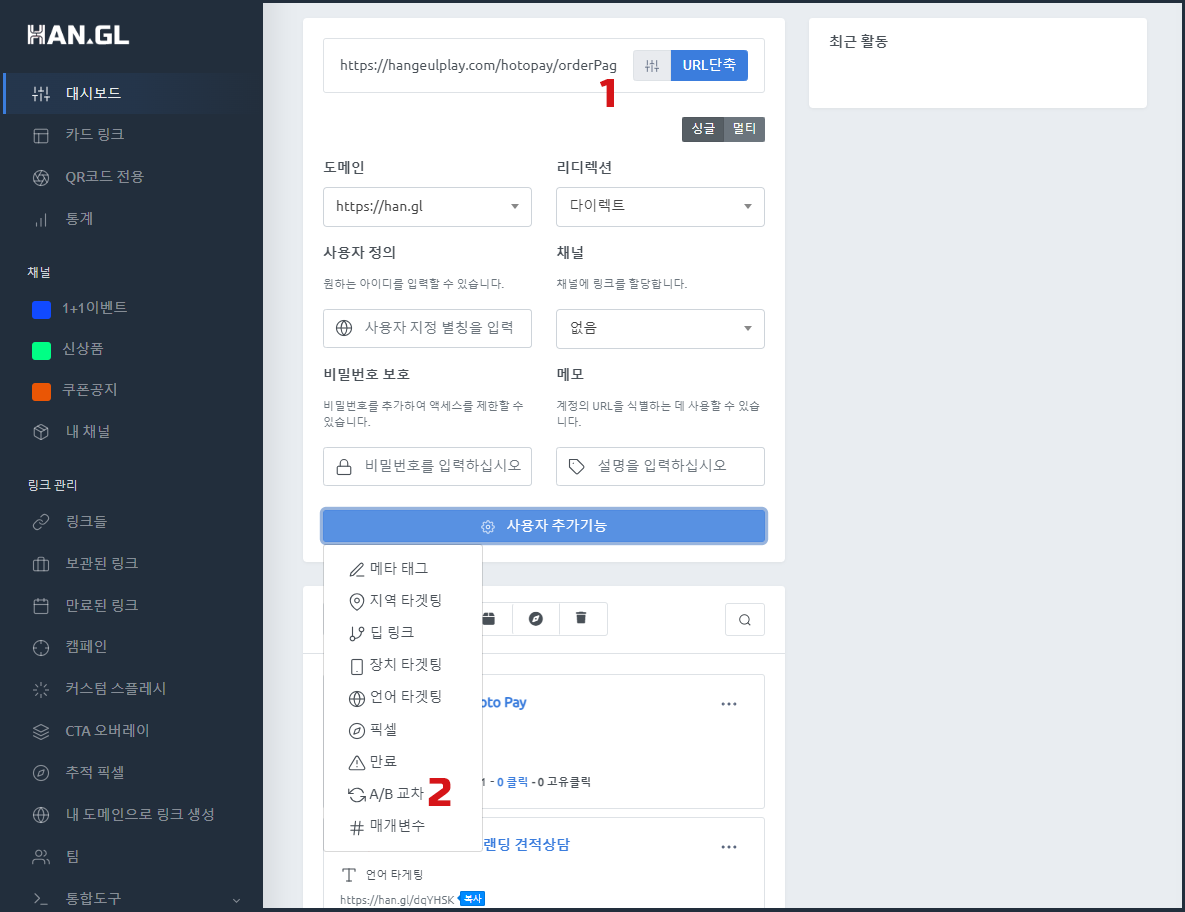Screen dimensions: 1185x912
Task: Click the archive box toolbar icon
Action: point(489,619)
